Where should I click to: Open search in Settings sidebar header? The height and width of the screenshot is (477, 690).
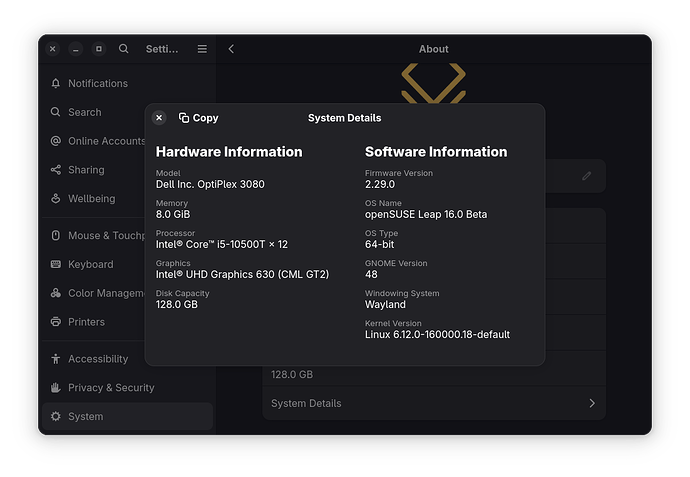pos(124,49)
